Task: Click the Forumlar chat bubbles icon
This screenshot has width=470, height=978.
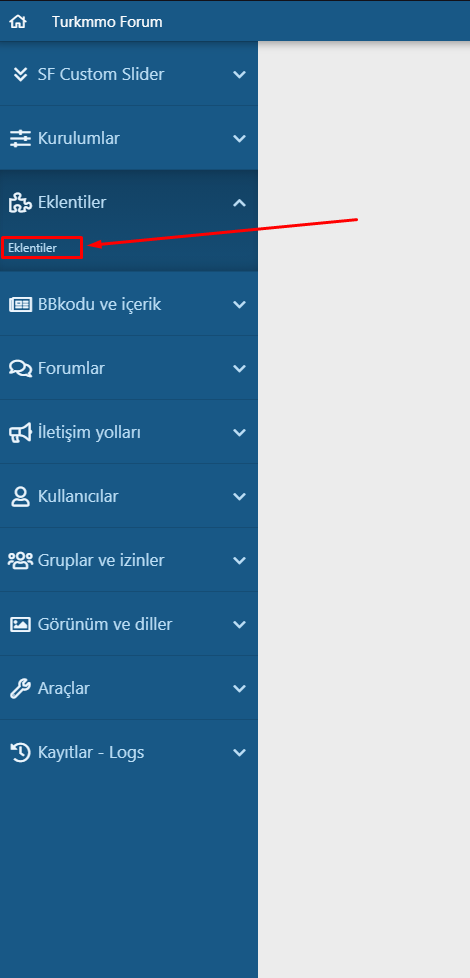Action: [x=21, y=369]
